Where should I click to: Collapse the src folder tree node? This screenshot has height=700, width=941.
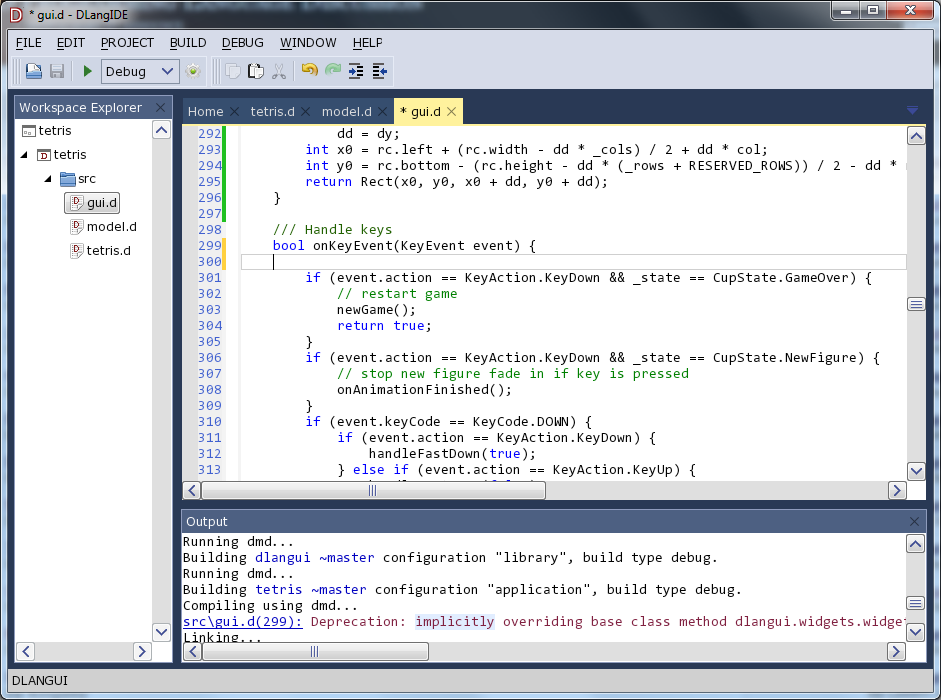click(47, 179)
